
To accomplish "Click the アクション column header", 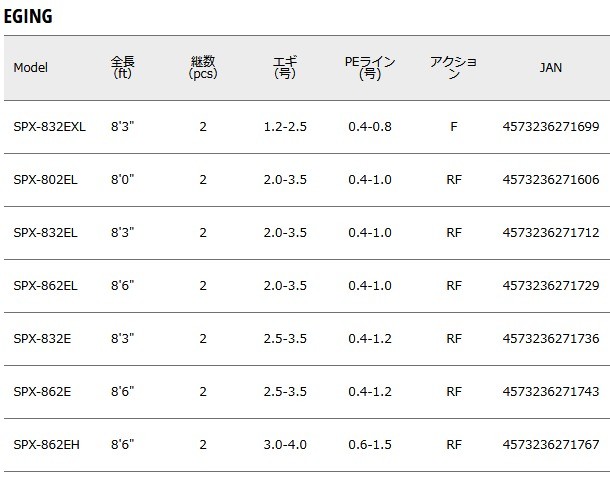I will coord(453,67).
